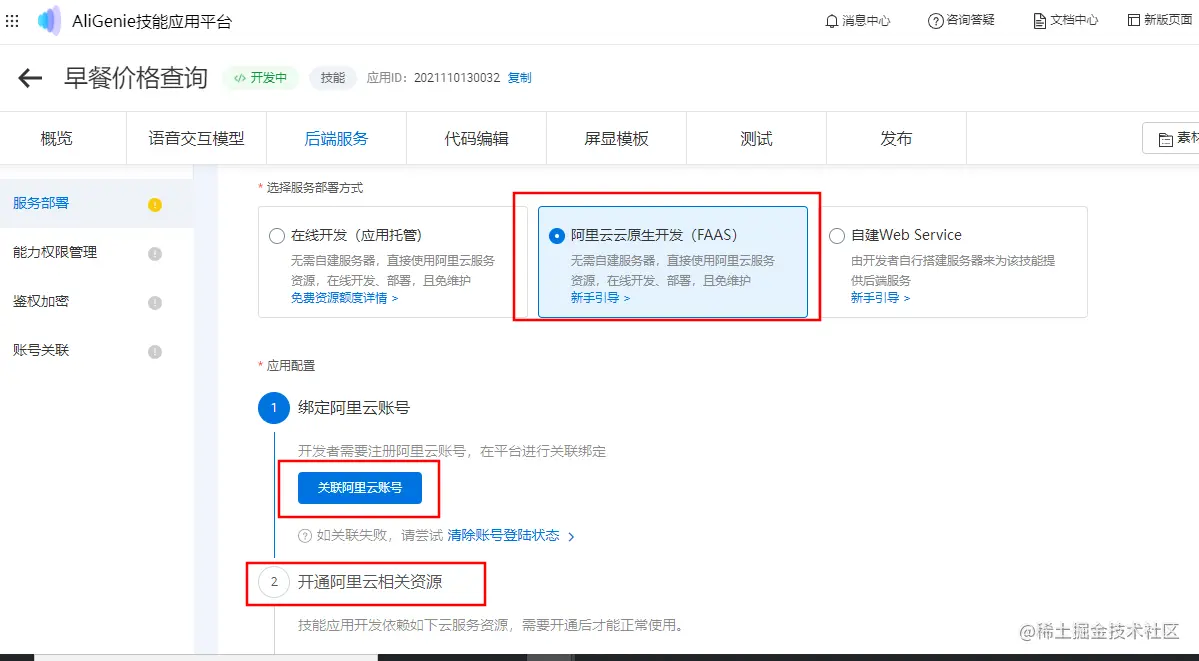Image resolution: width=1199 pixels, height=661 pixels.
Task: Open 新手引导 link under FAAS option
Action: 600,298
